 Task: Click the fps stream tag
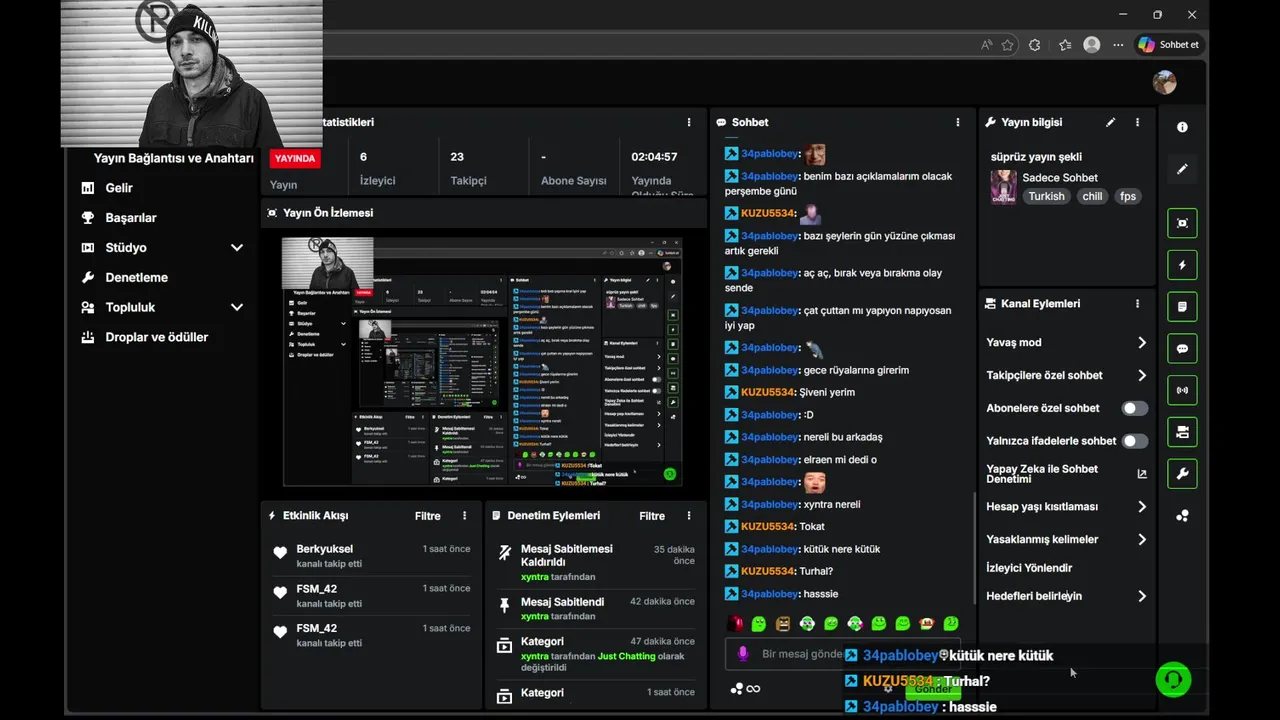(1128, 196)
